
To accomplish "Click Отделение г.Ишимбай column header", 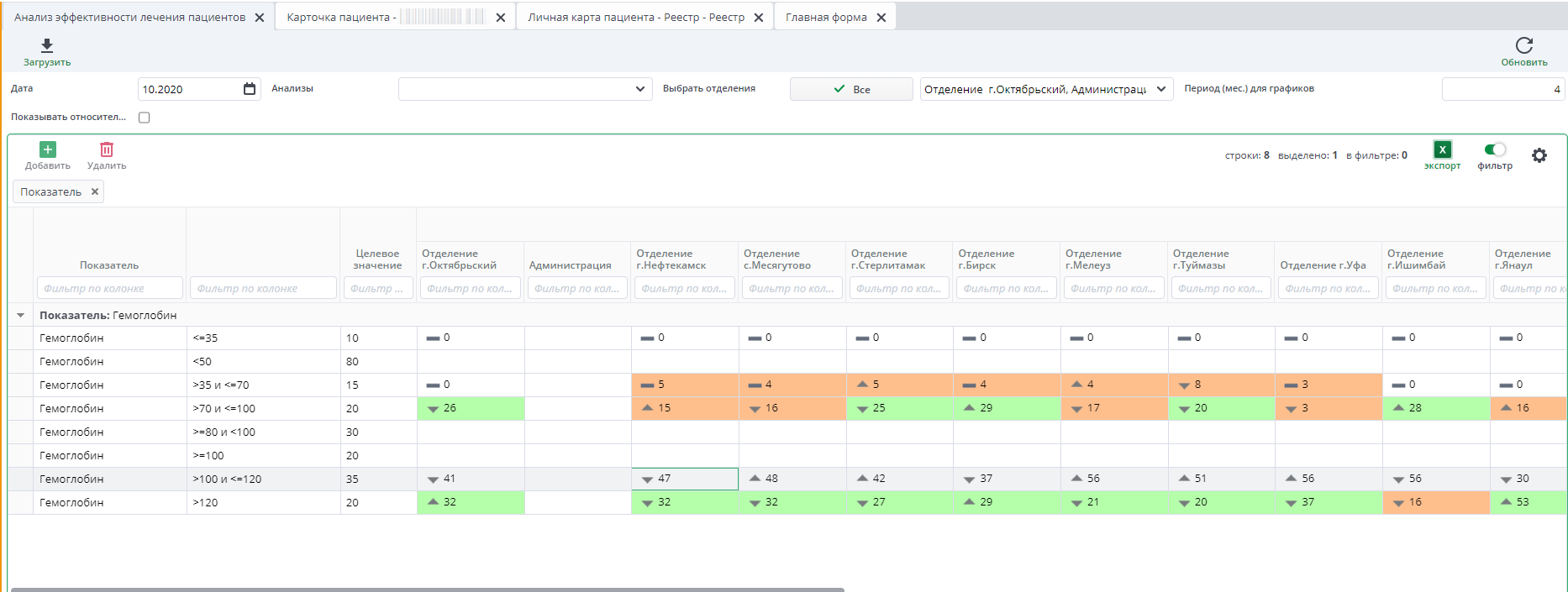I will [x=1417, y=259].
